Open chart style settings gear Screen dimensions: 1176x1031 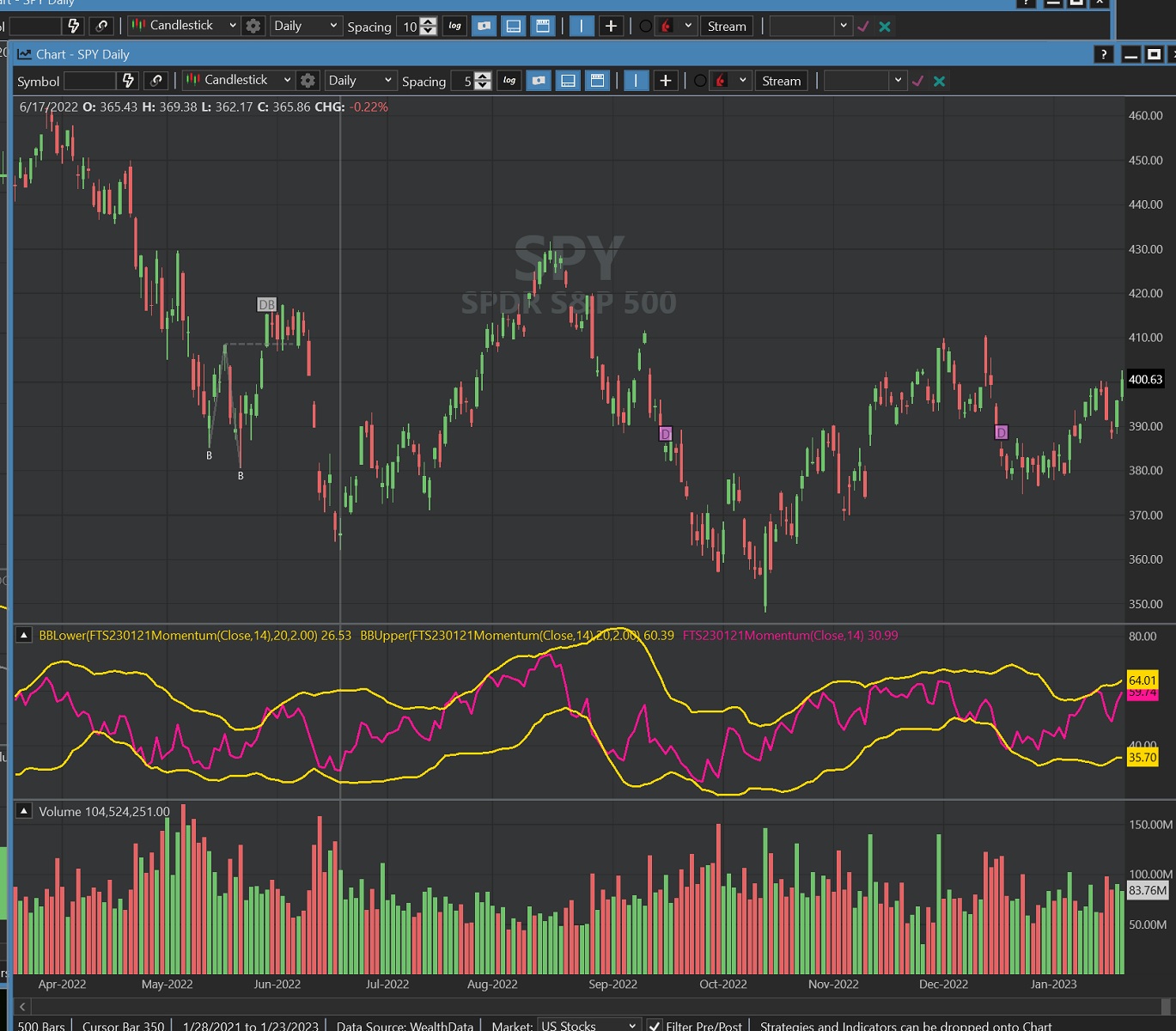coord(308,81)
